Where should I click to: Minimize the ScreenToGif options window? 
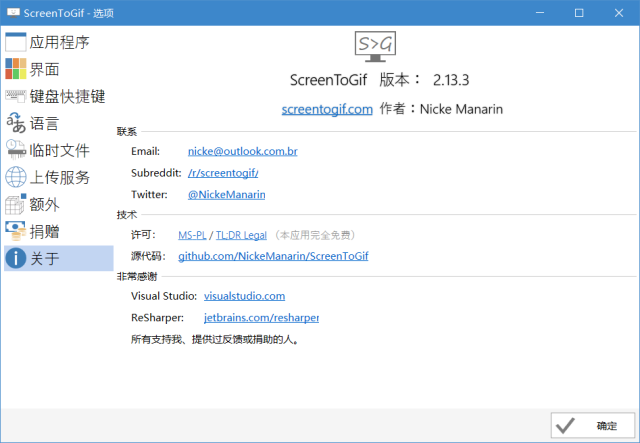540,13
